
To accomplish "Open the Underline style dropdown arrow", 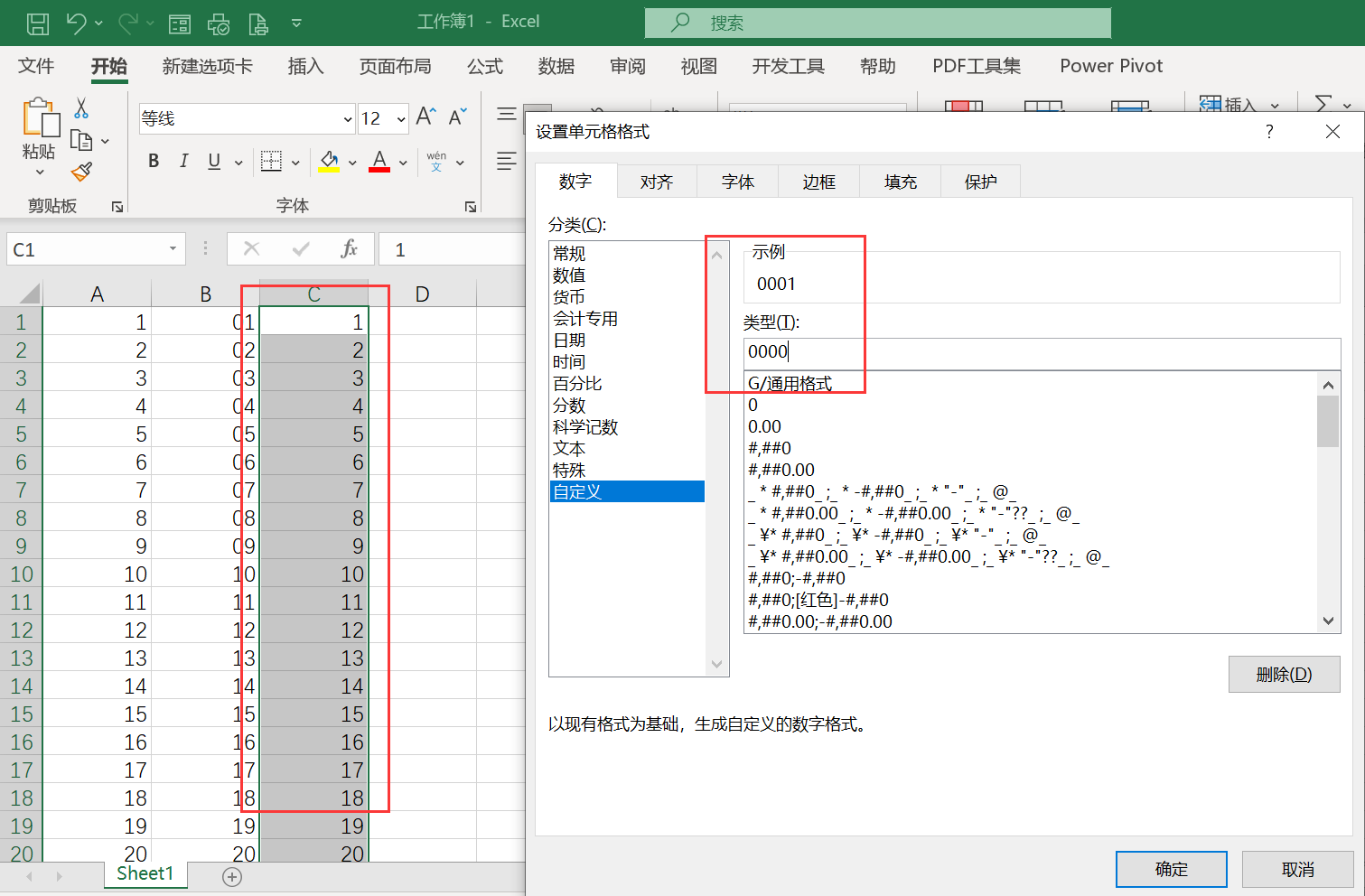I will tap(238, 163).
